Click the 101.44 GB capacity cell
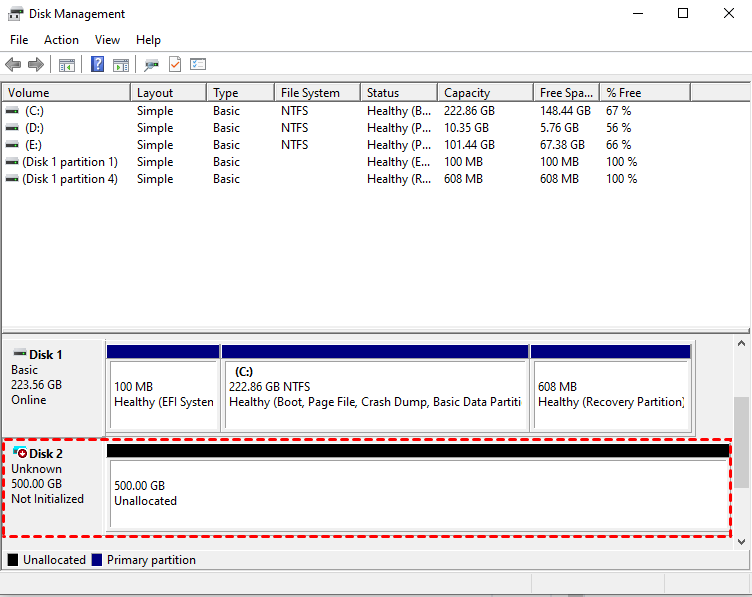This screenshot has width=752, height=597. pos(469,145)
